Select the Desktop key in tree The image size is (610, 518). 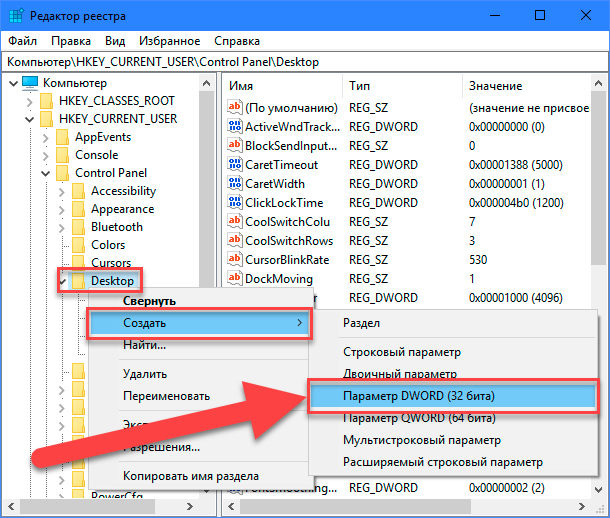112,281
